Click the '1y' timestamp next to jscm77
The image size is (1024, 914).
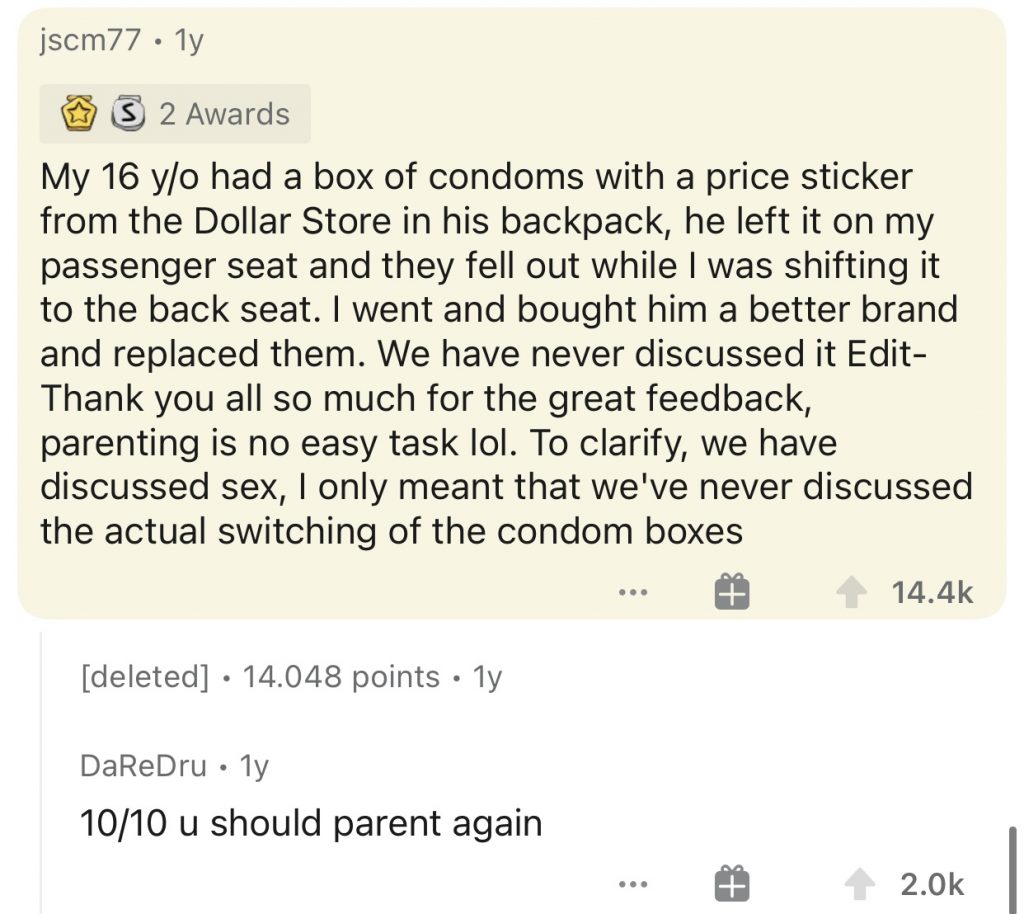188,42
